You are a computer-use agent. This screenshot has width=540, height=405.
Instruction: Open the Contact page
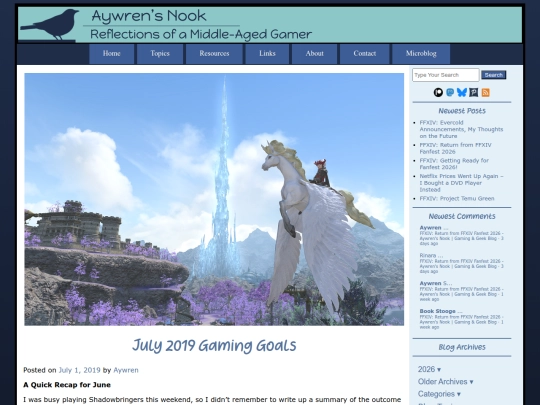coord(365,54)
